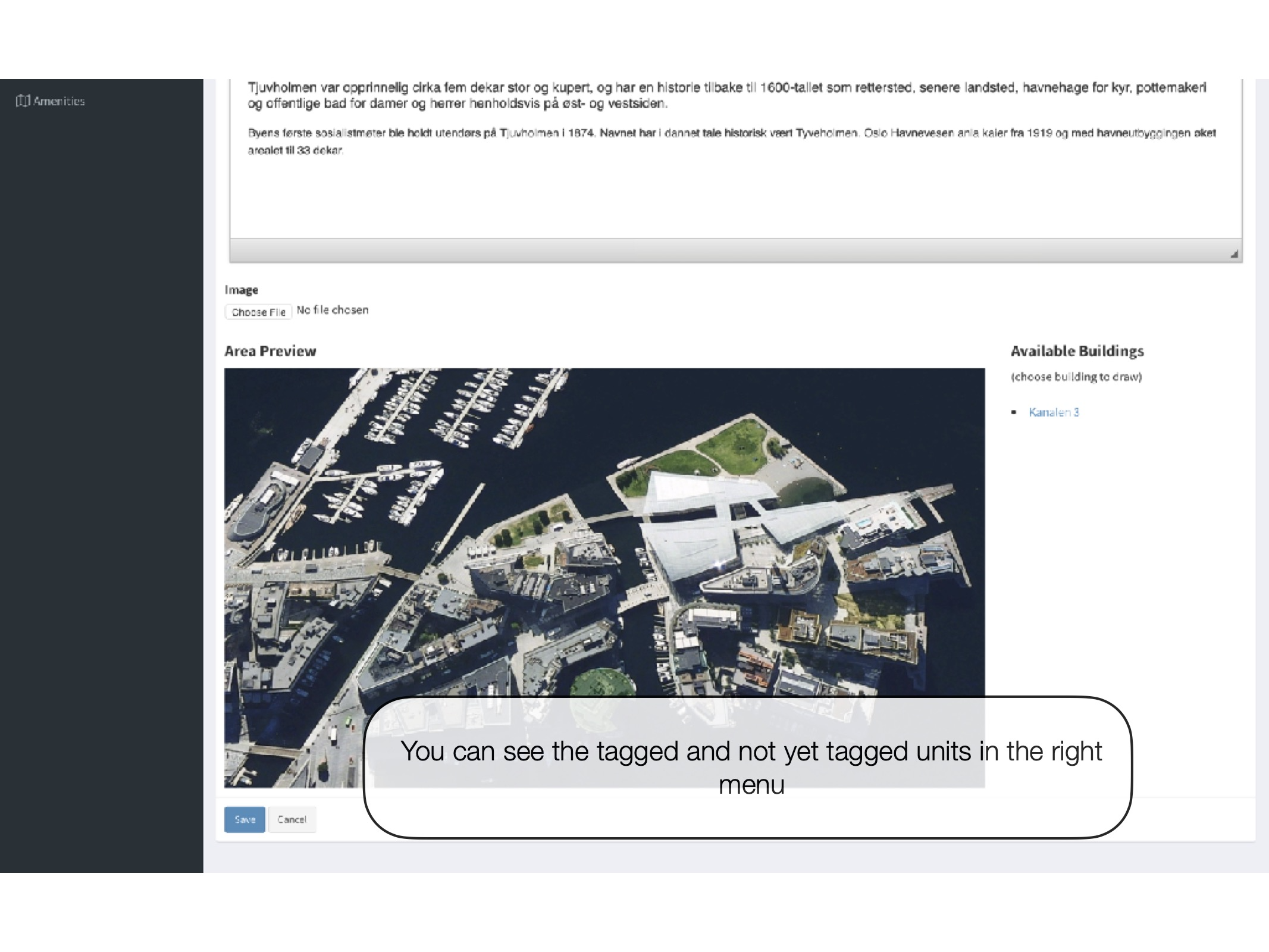Click the '(choose building to draw)' hint text
1269x952 pixels.
point(1076,377)
